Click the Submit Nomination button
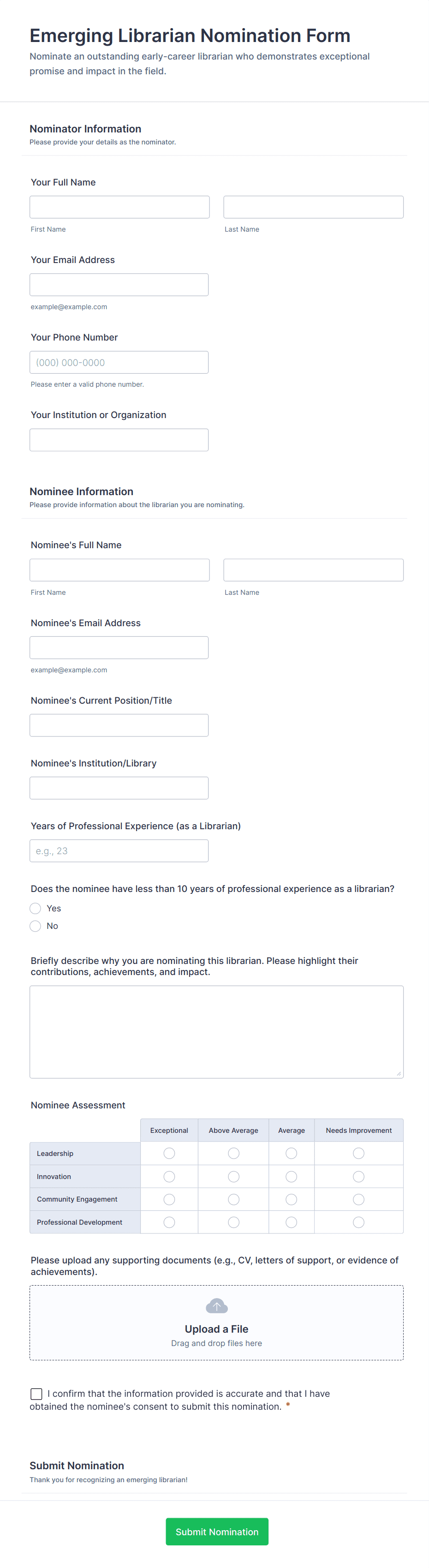The height and width of the screenshot is (1568, 429). pyautogui.click(x=217, y=1532)
